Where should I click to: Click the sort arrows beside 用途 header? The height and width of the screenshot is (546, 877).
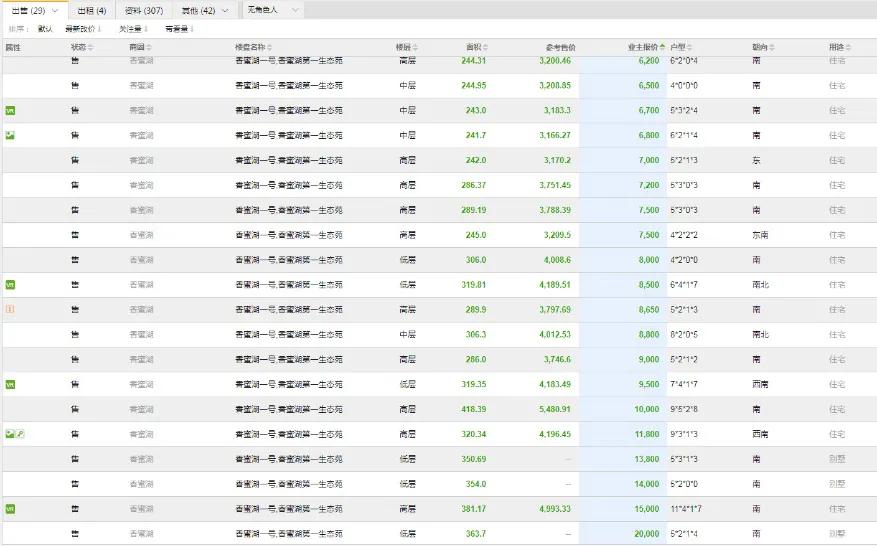pos(848,48)
